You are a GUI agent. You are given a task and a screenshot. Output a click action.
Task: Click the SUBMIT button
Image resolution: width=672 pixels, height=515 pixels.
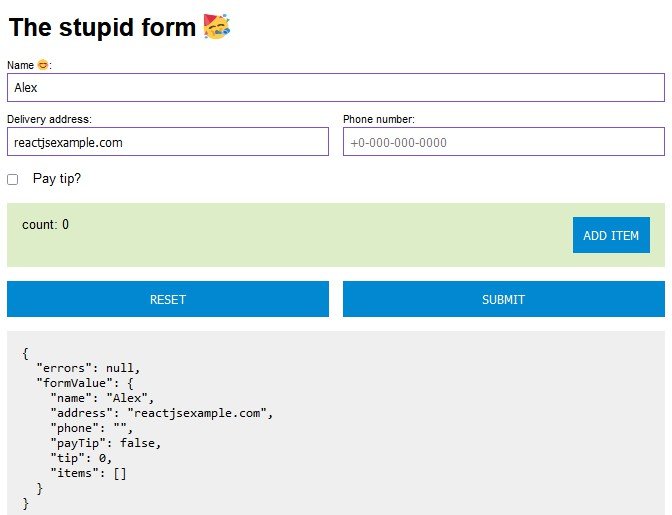coord(504,299)
